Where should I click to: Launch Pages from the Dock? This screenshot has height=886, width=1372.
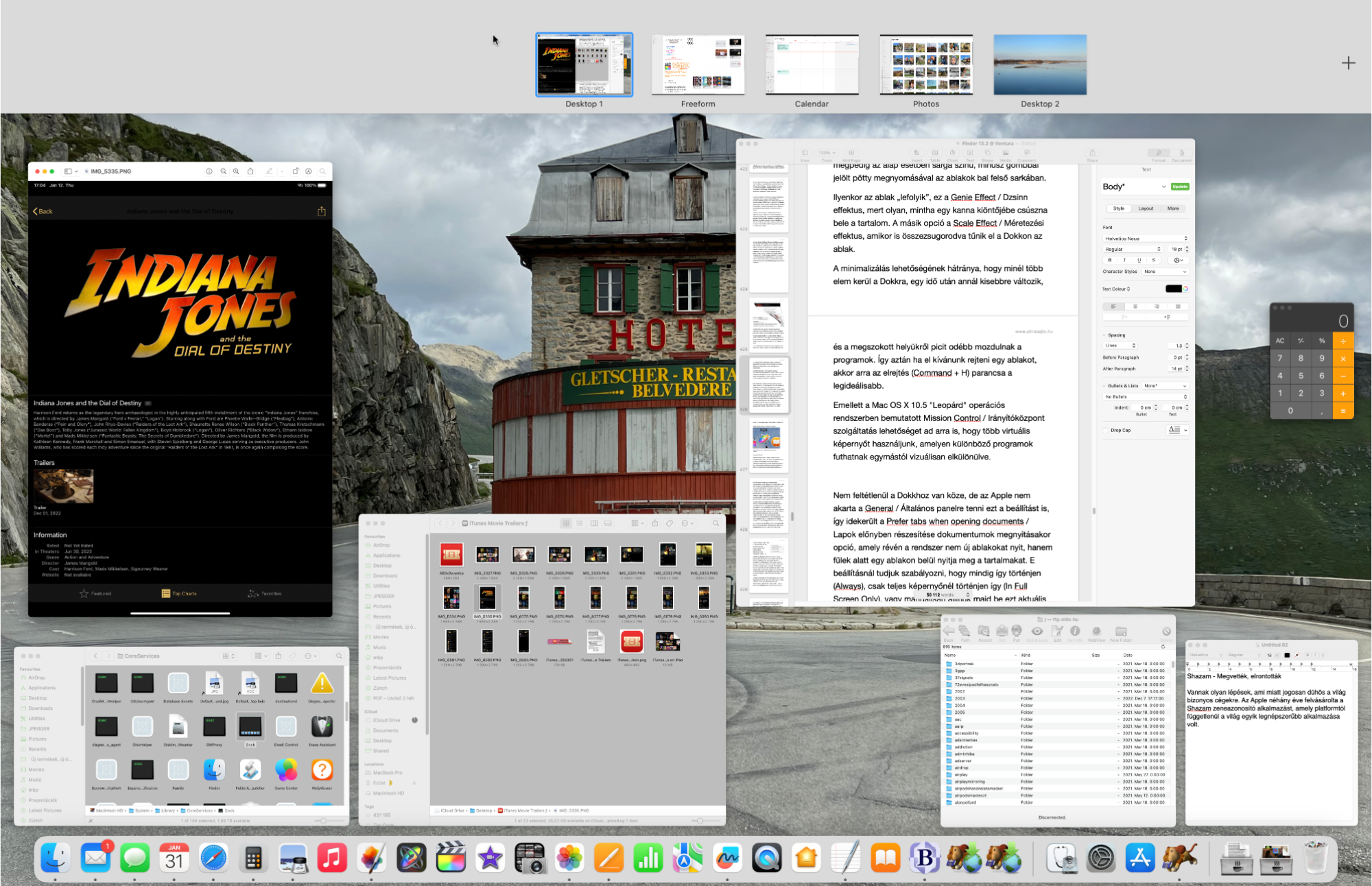tap(608, 858)
